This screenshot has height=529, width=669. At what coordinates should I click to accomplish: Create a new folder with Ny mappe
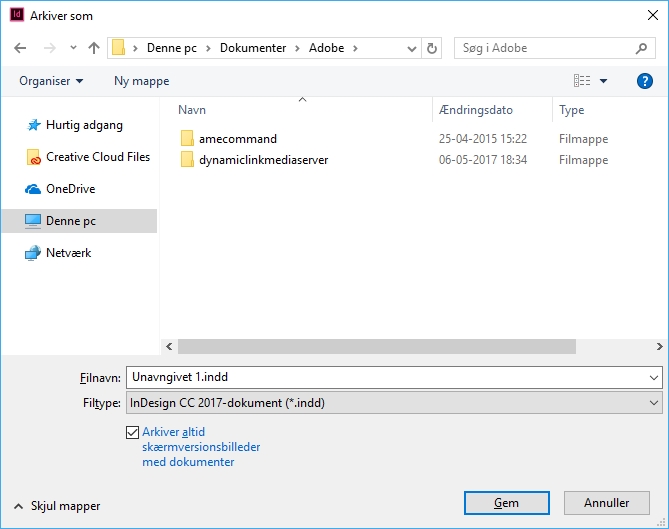(x=142, y=81)
